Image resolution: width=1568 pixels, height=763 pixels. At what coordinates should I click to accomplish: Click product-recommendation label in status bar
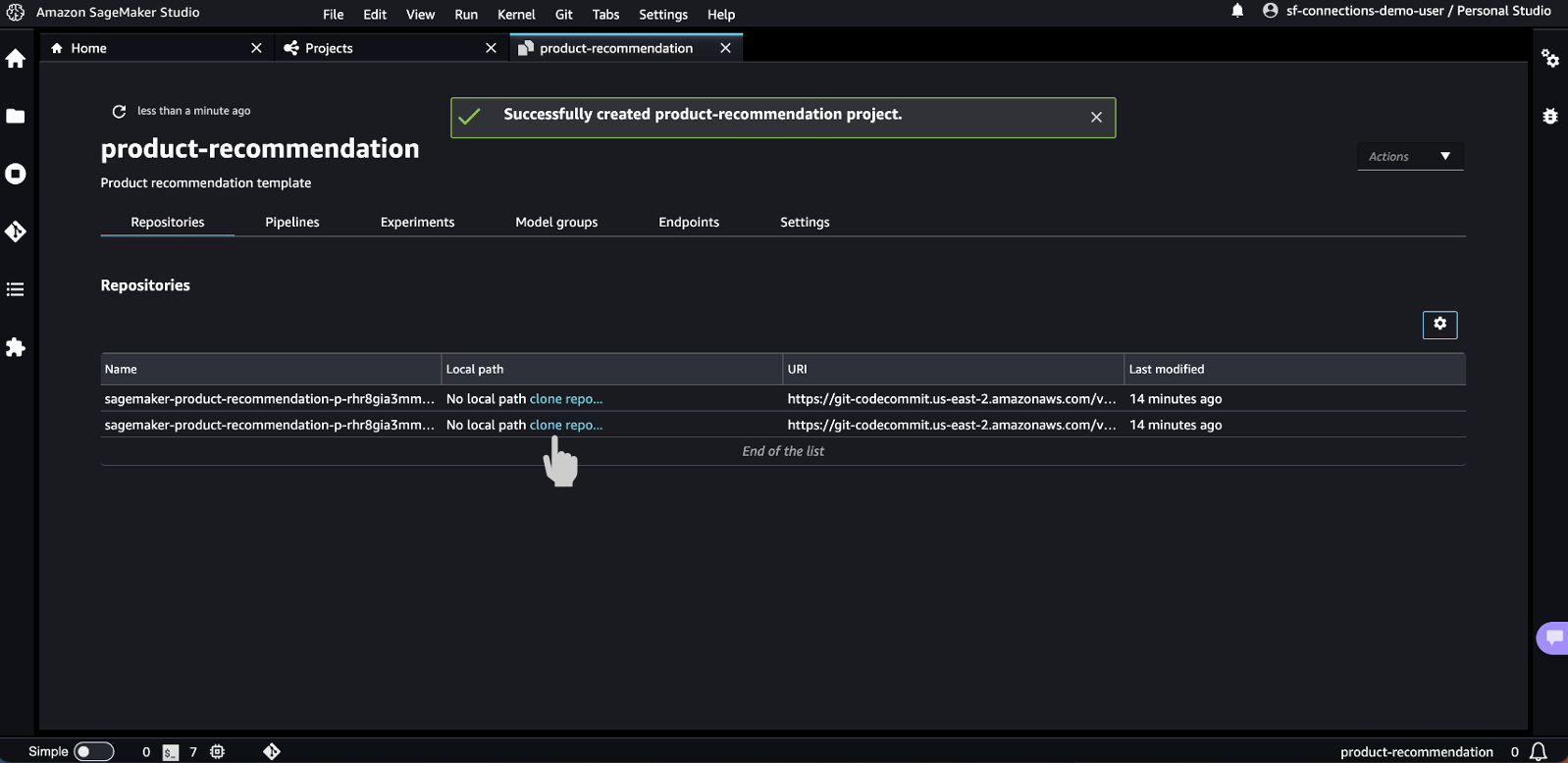(1417, 752)
